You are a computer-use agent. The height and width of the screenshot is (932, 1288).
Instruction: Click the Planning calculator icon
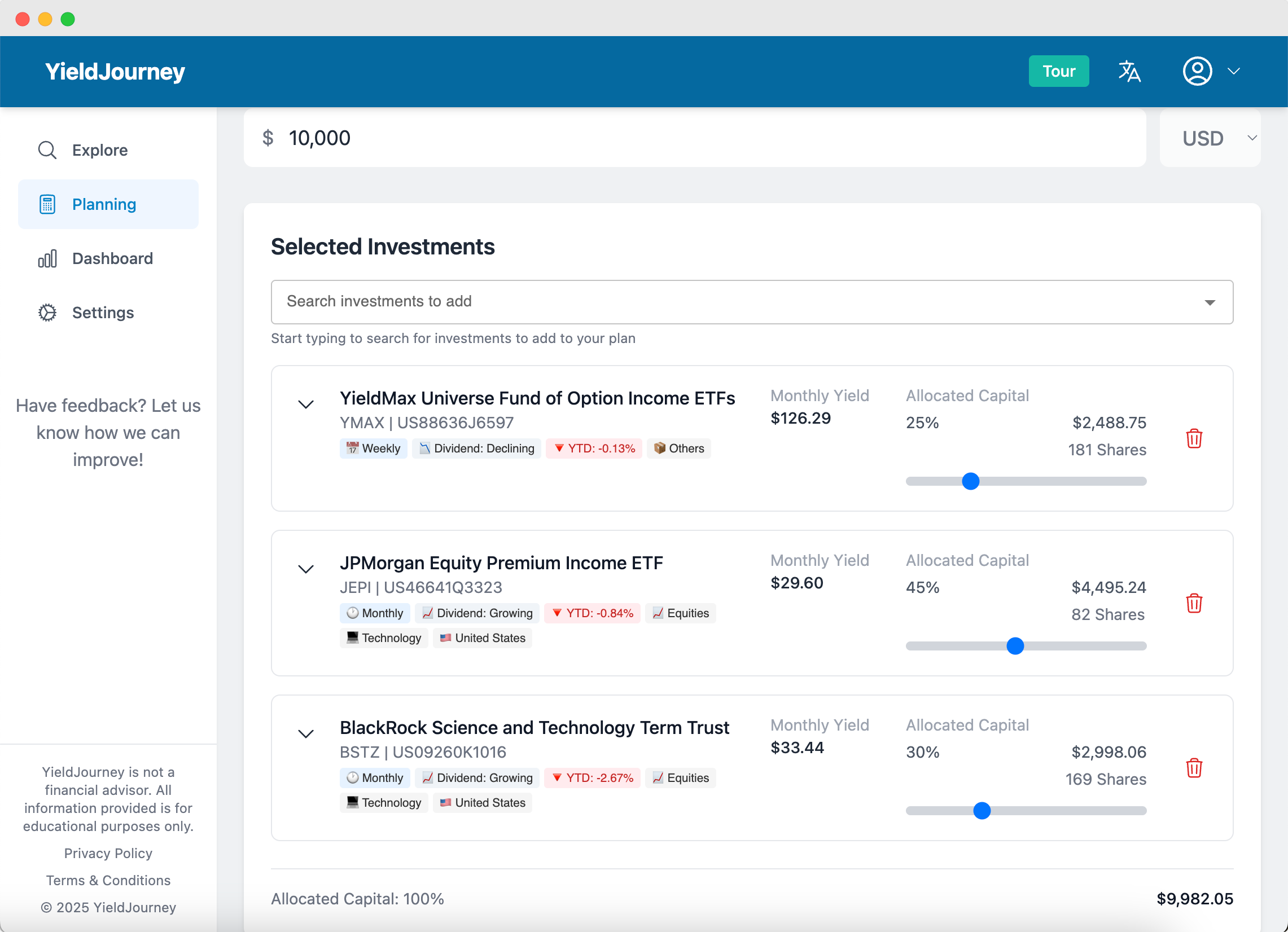pos(47,204)
